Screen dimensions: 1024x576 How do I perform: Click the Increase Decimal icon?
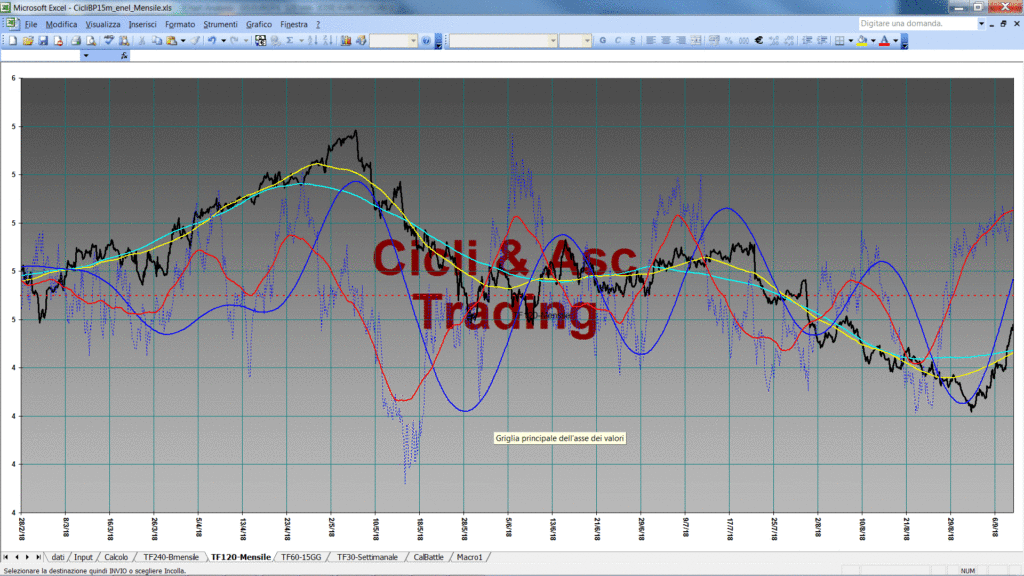point(774,40)
